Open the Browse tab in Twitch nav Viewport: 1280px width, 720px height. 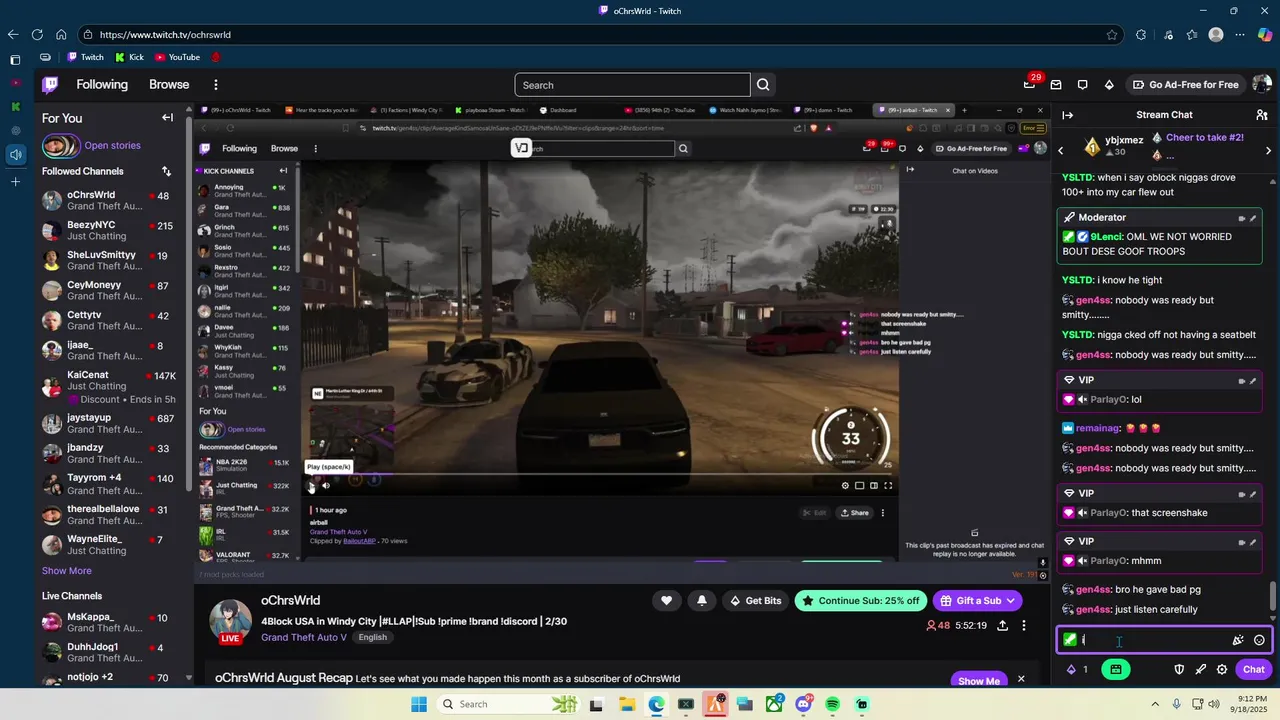169,85
